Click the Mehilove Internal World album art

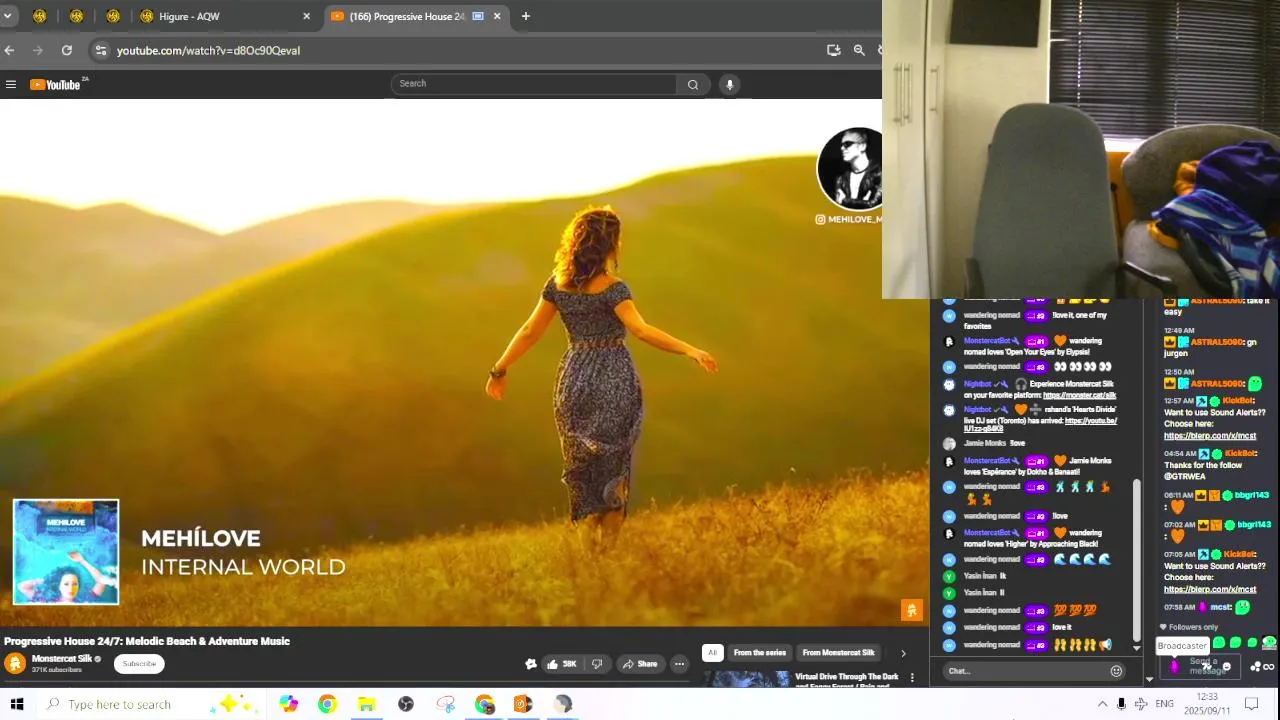(66, 552)
